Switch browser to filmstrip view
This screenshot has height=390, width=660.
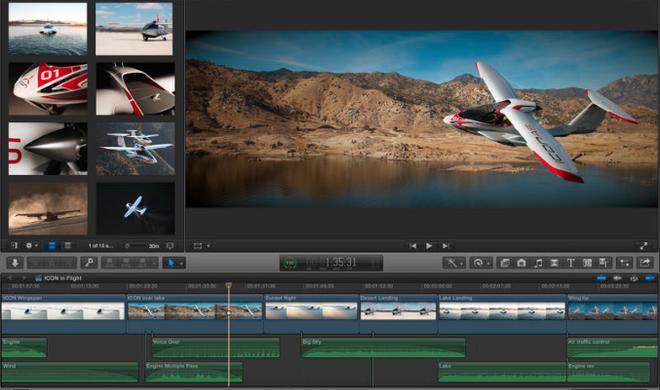click(x=52, y=245)
